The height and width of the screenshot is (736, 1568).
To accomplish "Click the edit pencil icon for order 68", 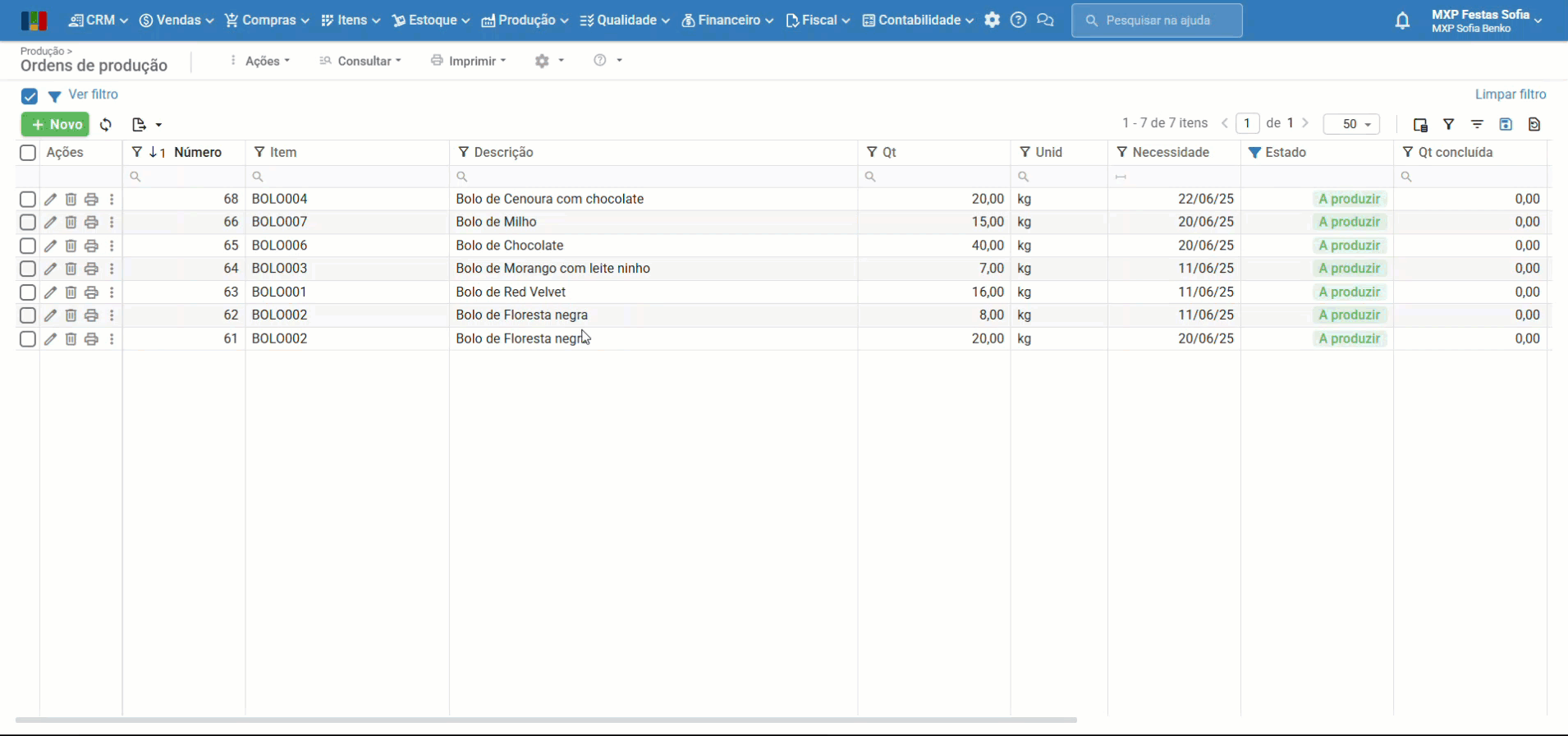I will [x=50, y=200].
